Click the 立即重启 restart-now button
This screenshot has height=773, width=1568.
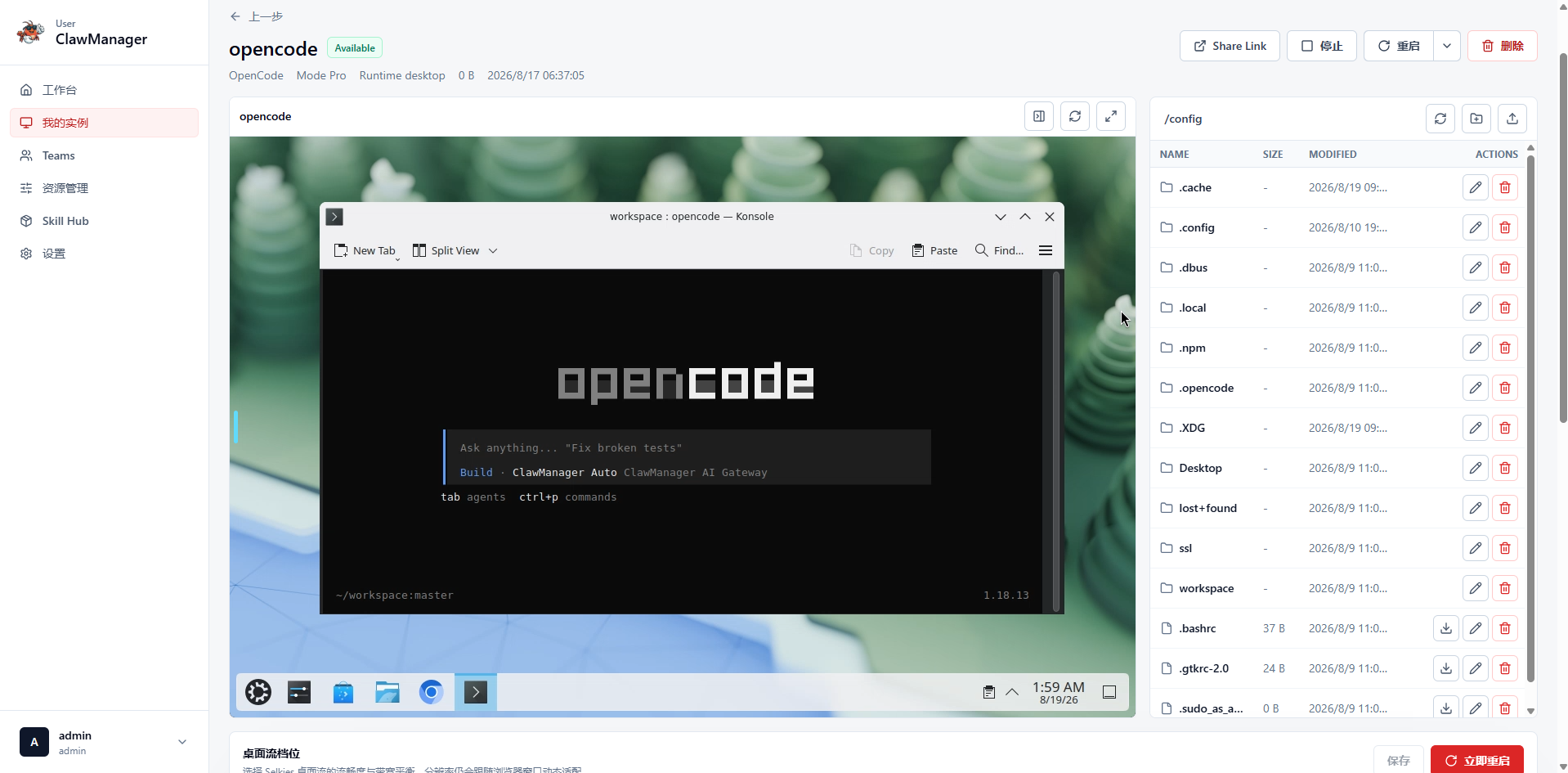coord(1477,760)
